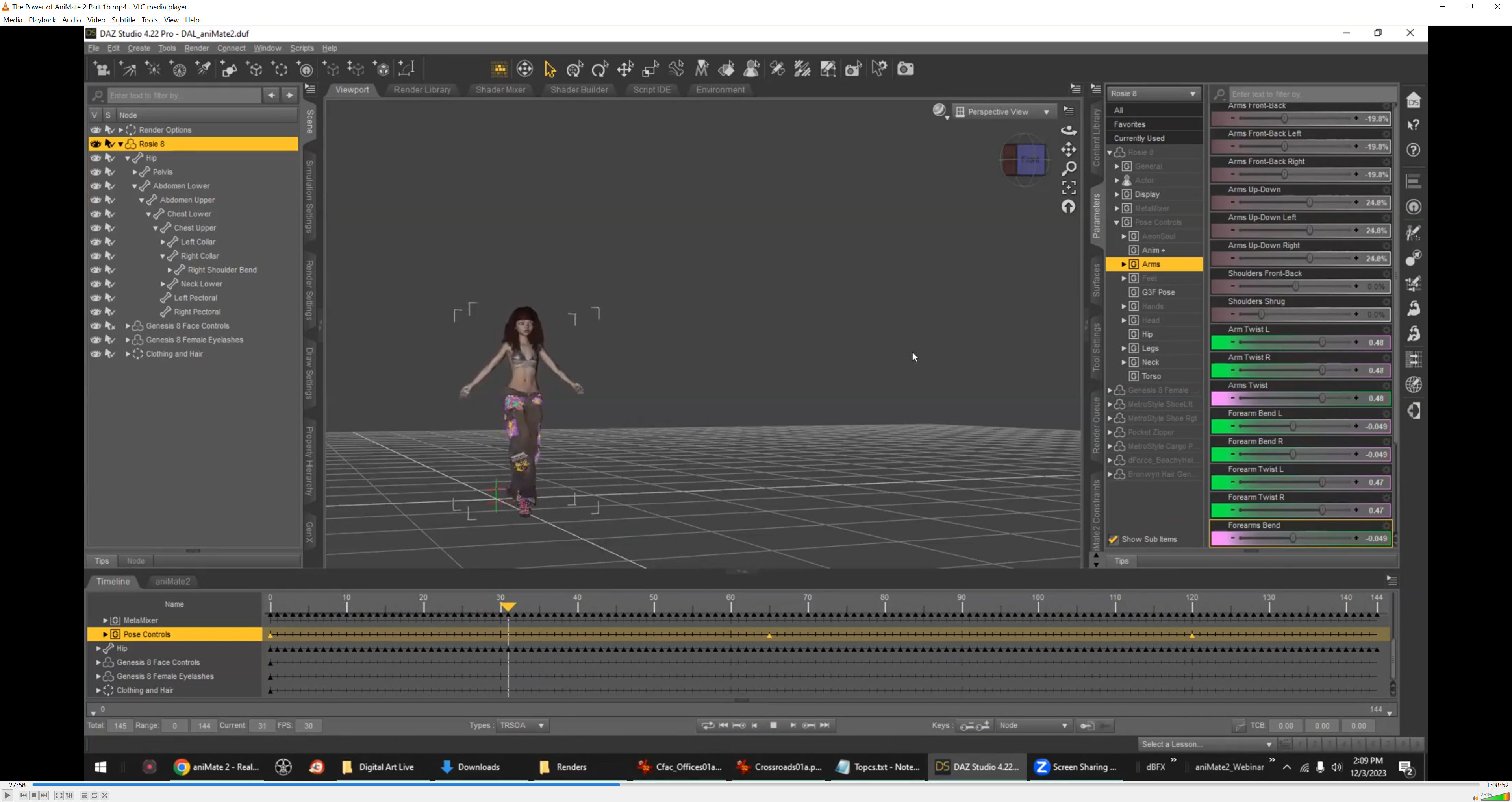Click the VLC video seek progress bar
Viewport: 1512px width, 802px height.
pos(756,784)
